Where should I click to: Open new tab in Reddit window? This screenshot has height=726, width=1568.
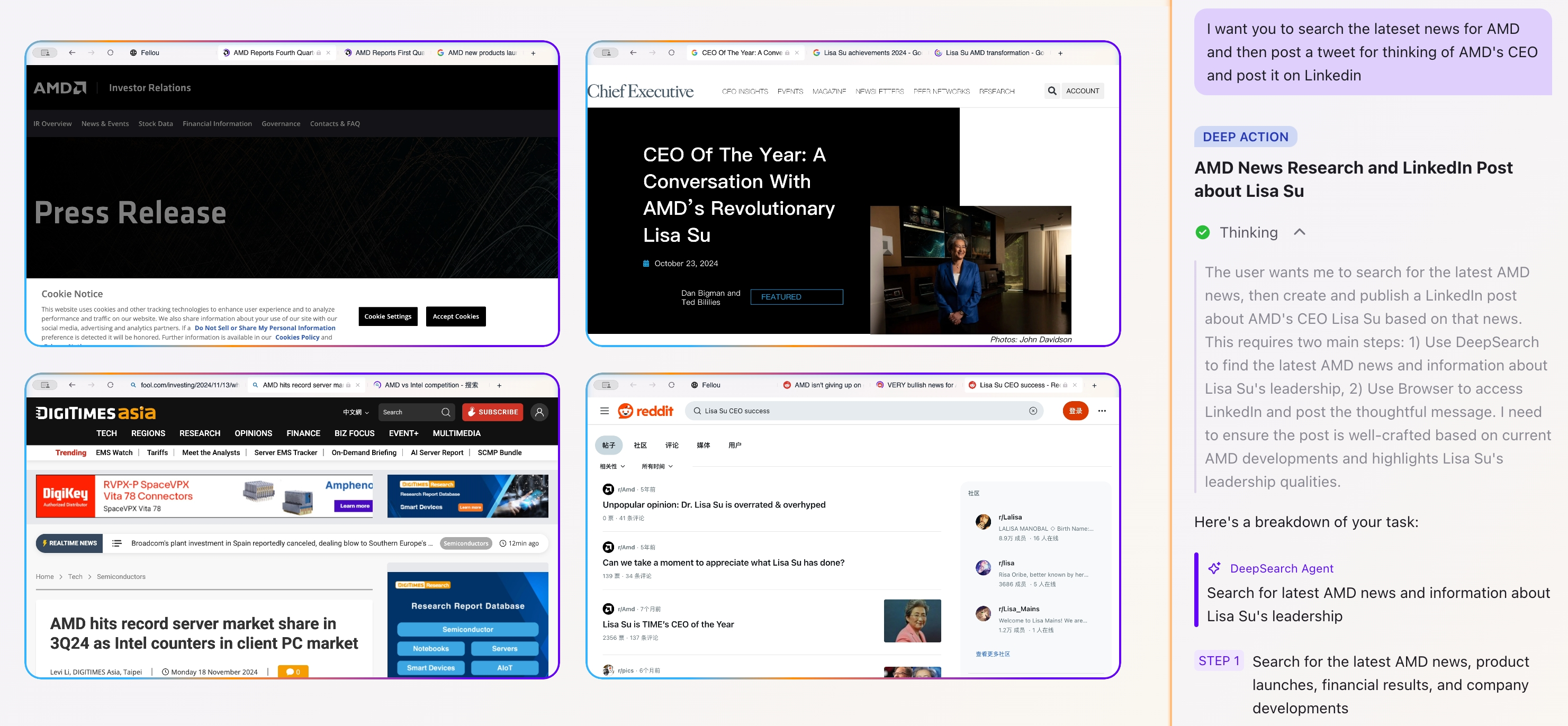1094,385
